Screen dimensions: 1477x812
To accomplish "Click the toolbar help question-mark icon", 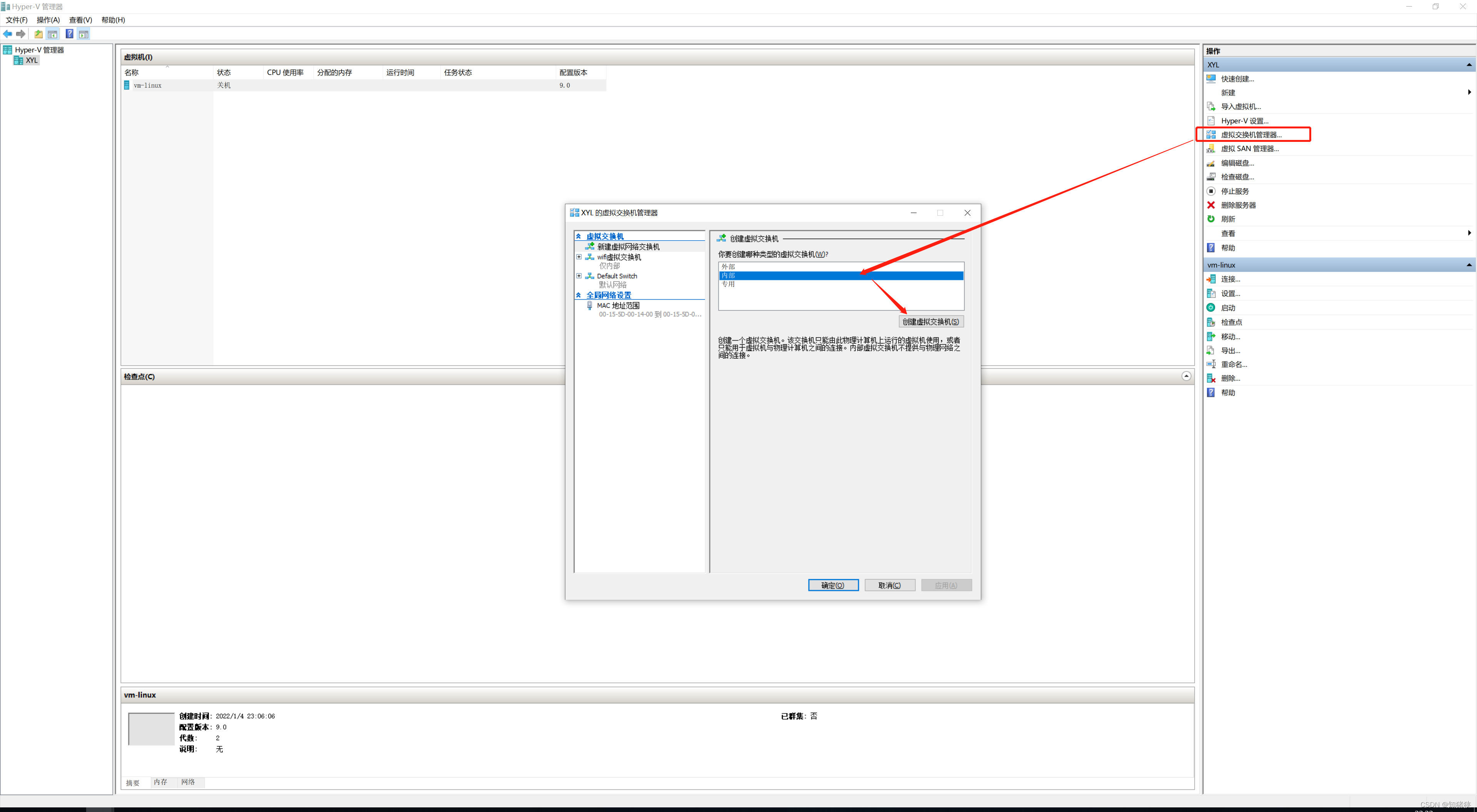I will pyautogui.click(x=69, y=34).
